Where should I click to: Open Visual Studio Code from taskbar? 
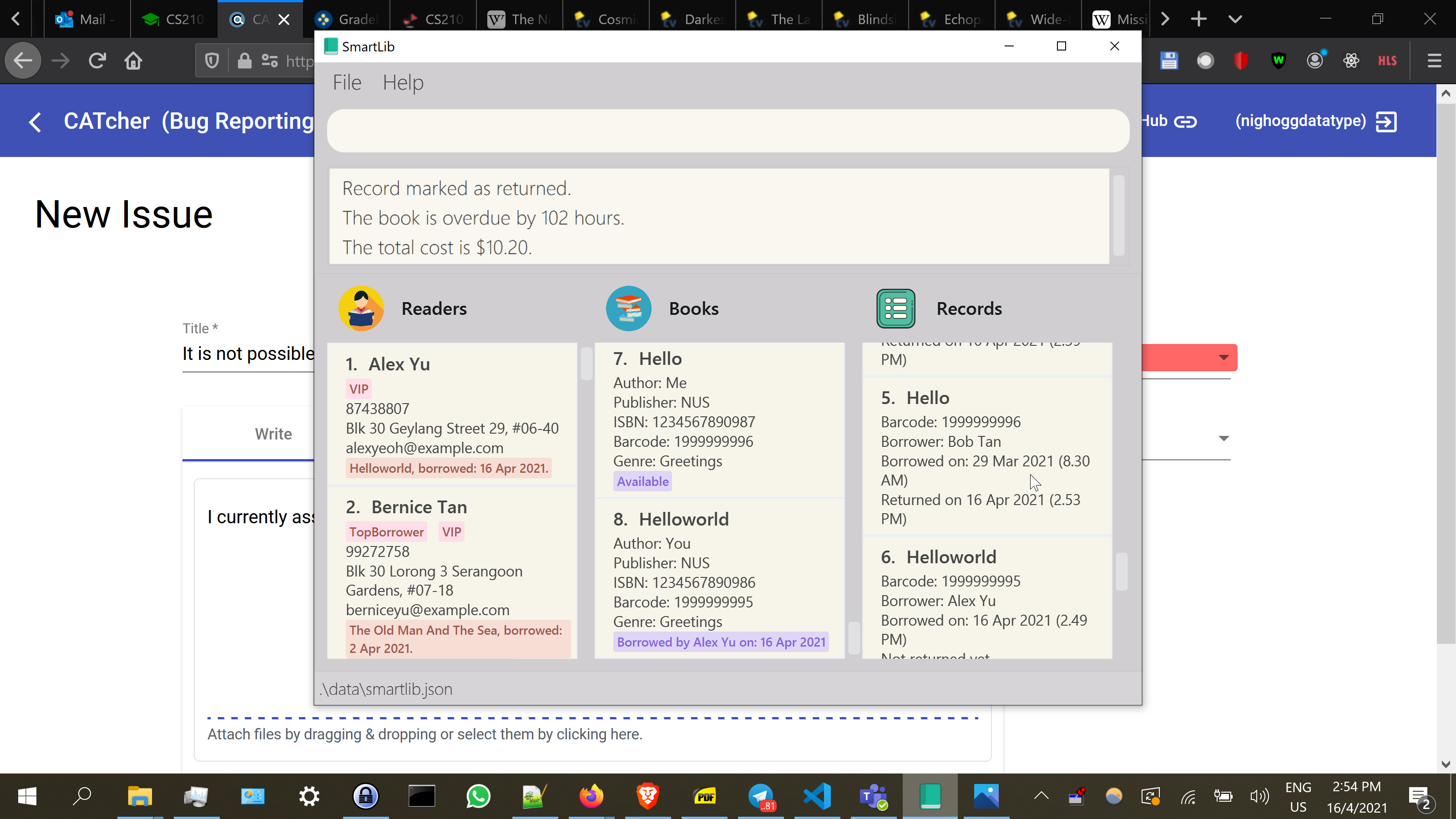point(817,796)
